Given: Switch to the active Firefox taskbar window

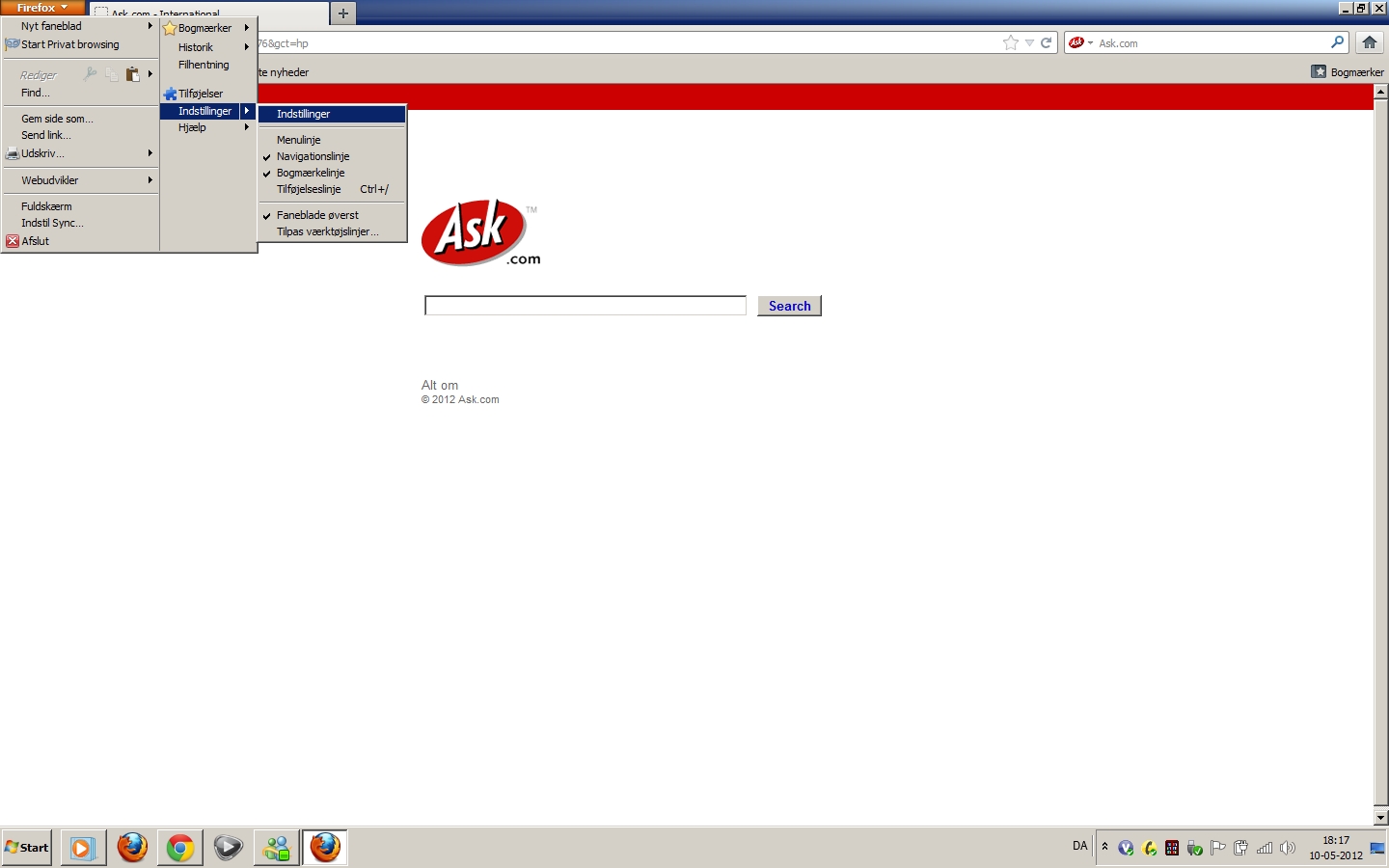Looking at the screenshot, I should (325, 848).
